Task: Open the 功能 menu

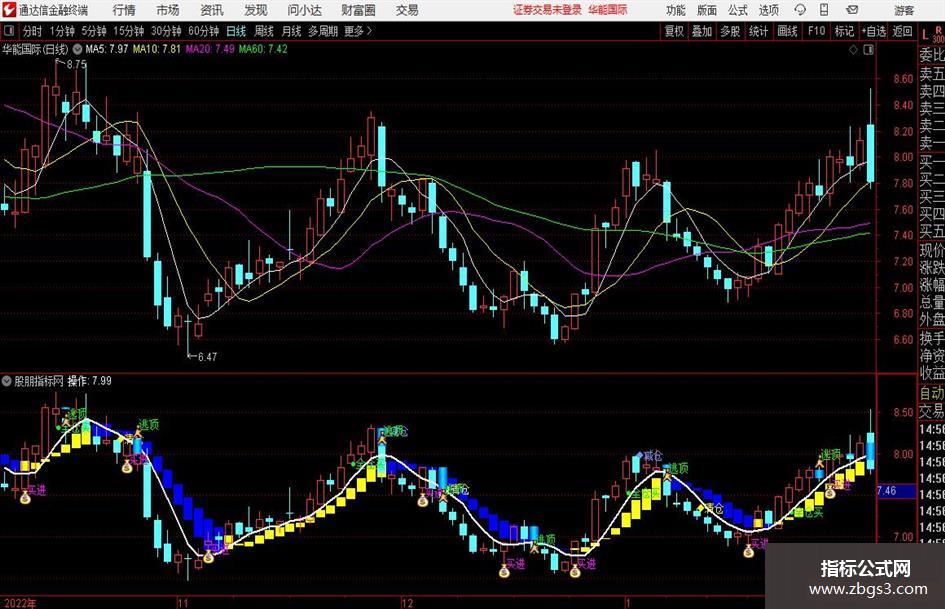Action: pyautogui.click(x=675, y=10)
